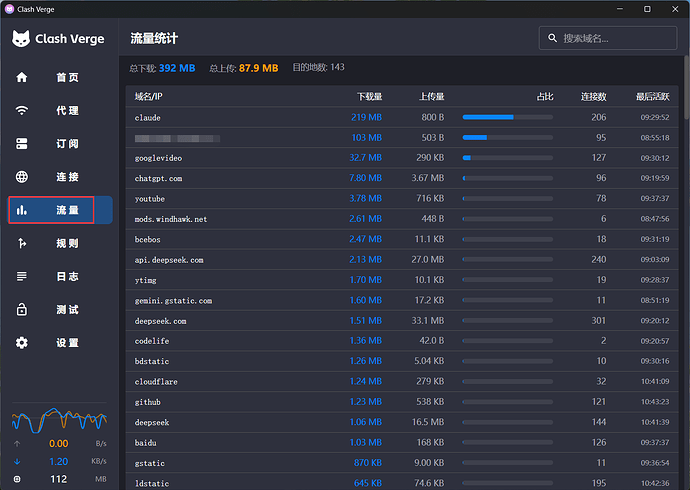The height and width of the screenshot is (490, 690).
Task: Select the claude domain row
Action: 402,117
